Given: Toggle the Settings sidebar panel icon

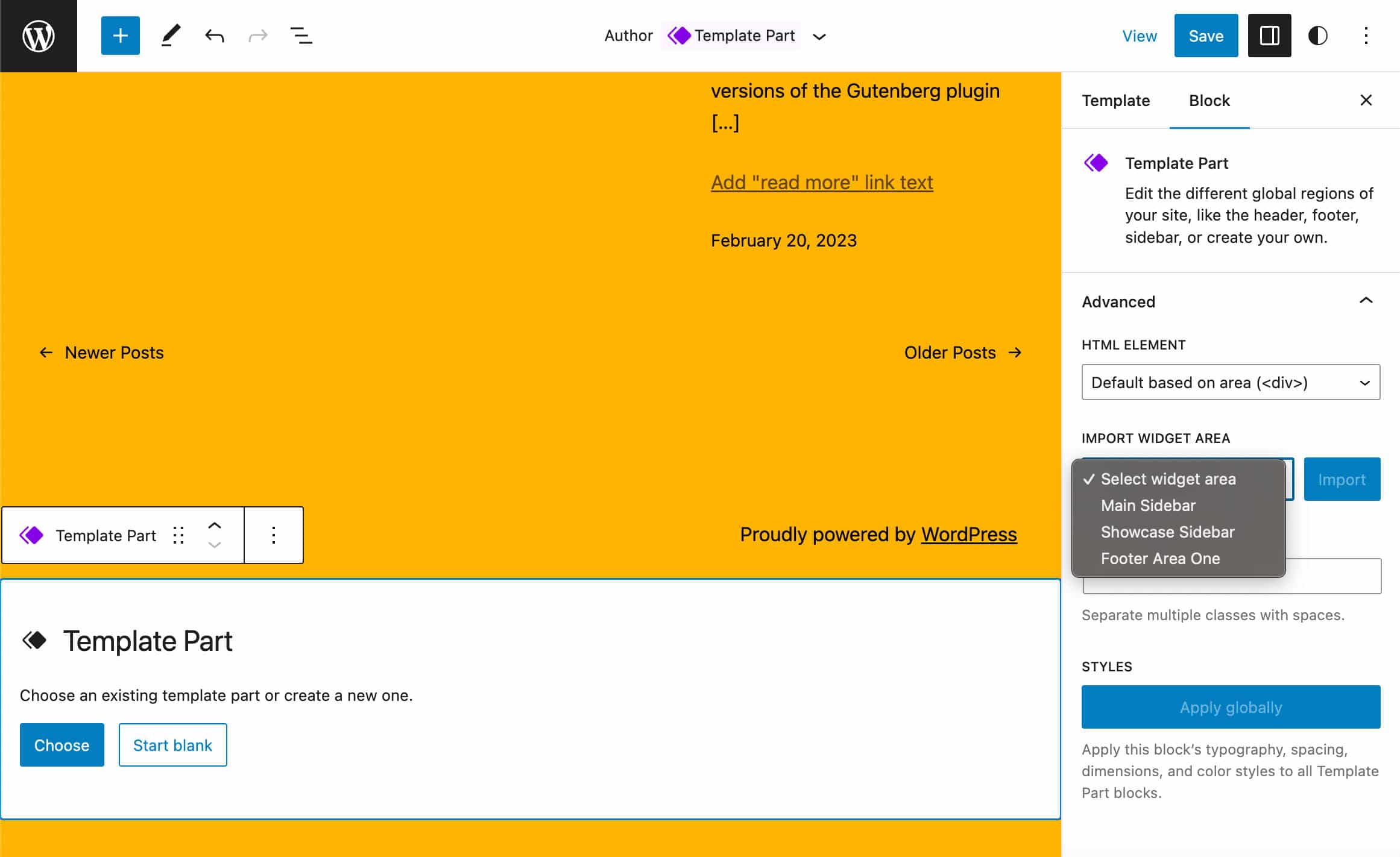Looking at the screenshot, I should (x=1269, y=35).
